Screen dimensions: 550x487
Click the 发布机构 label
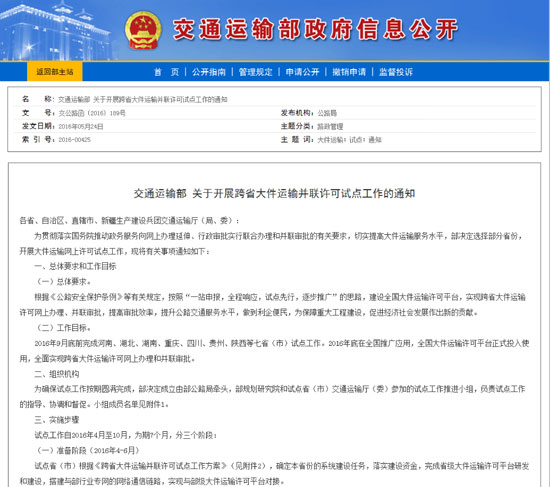(297, 113)
